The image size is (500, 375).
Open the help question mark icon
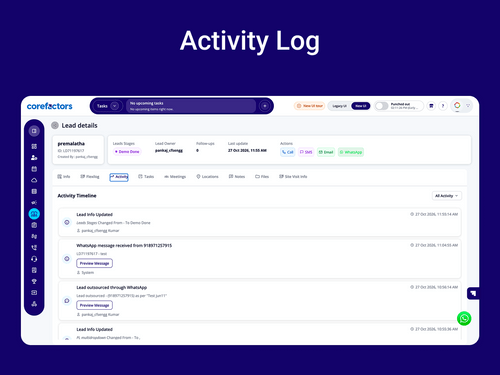tap(443, 106)
